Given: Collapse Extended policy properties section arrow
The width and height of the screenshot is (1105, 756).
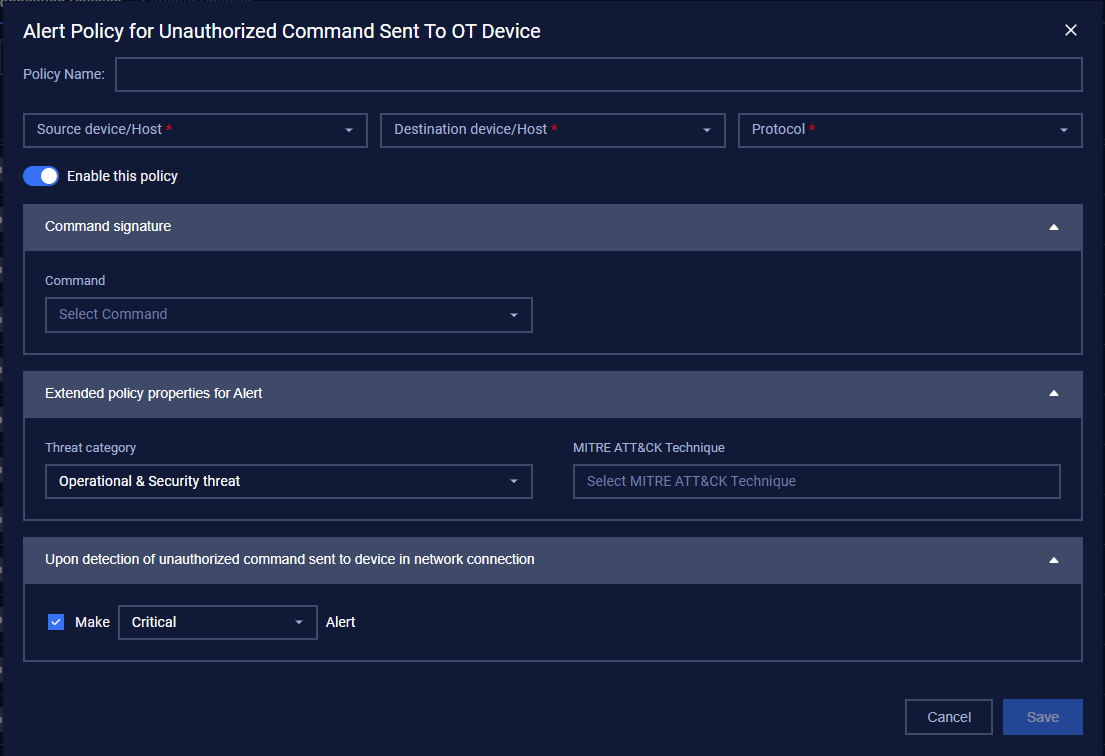Looking at the screenshot, I should point(1053,394).
